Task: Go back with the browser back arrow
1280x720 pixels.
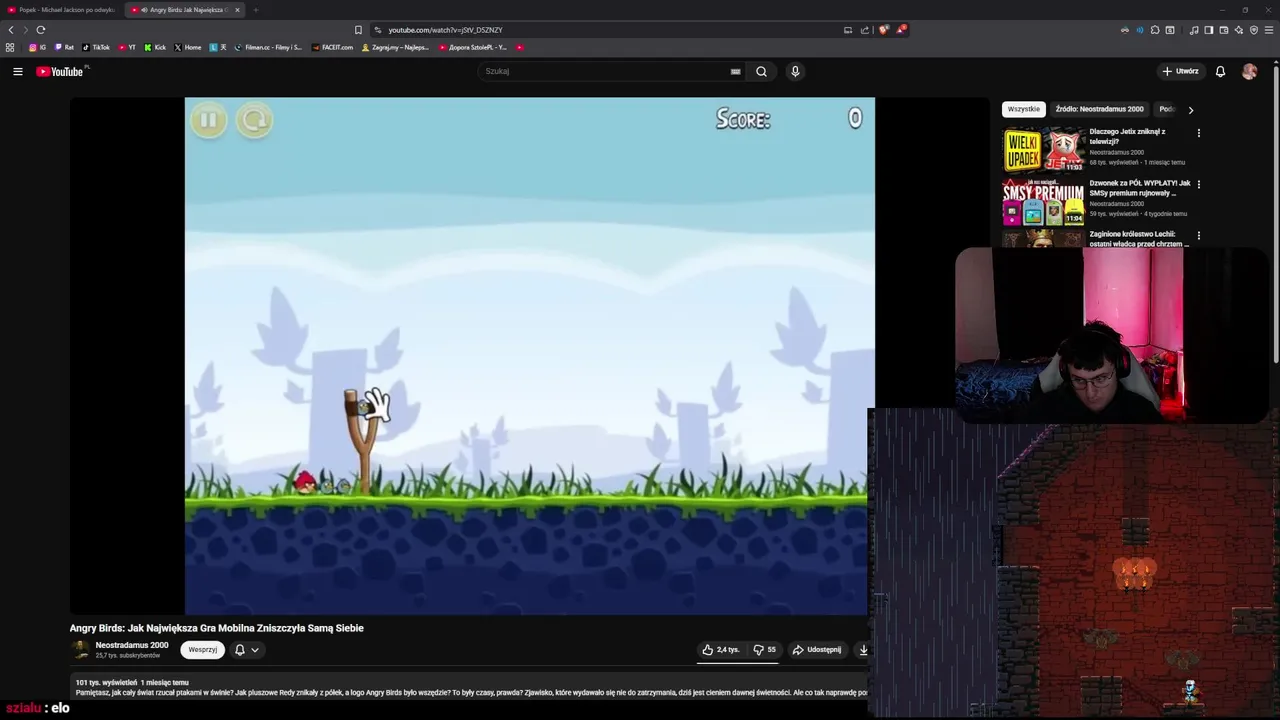Action: pos(11,30)
